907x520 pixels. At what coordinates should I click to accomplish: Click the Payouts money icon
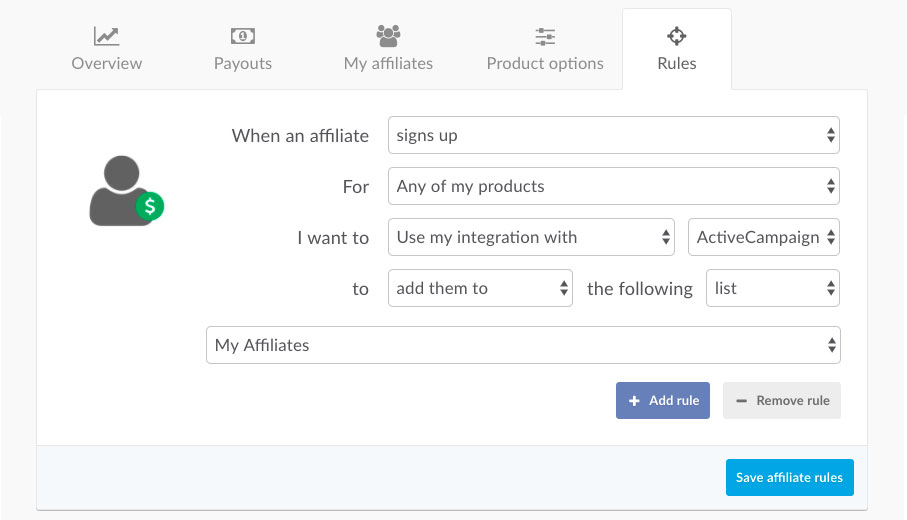click(x=243, y=36)
